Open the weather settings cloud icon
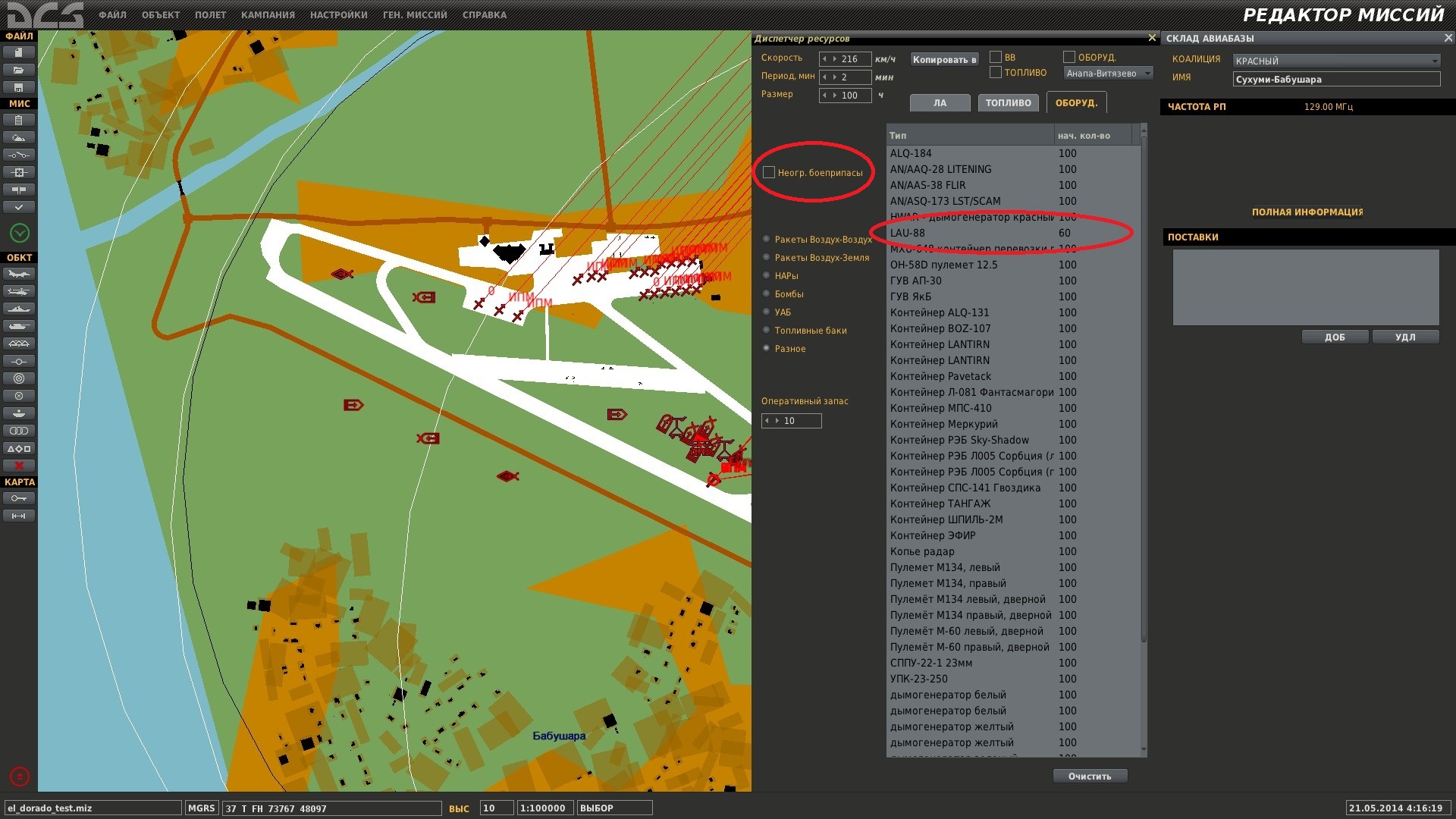 [19, 137]
